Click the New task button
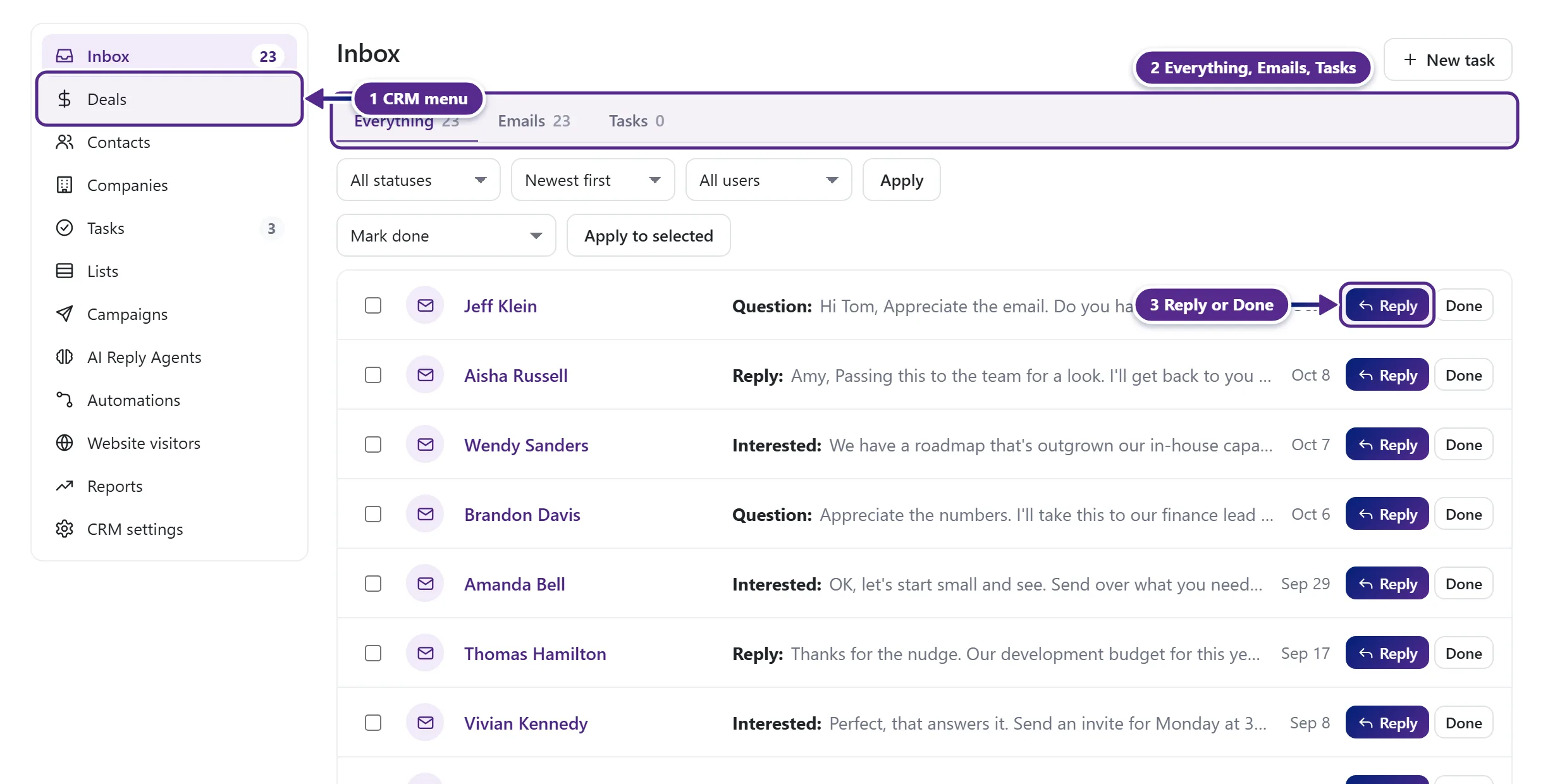The image size is (1543, 784). pyautogui.click(x=1448, y=60)
